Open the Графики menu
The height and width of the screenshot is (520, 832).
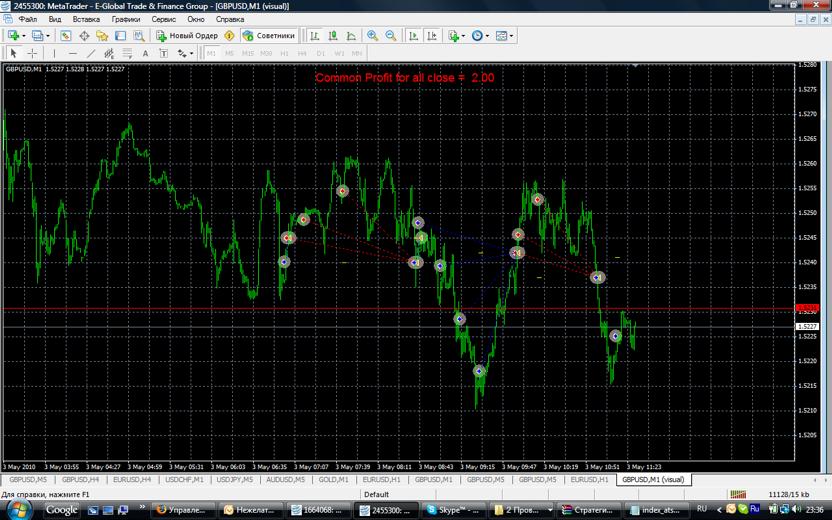click(126, 19)
